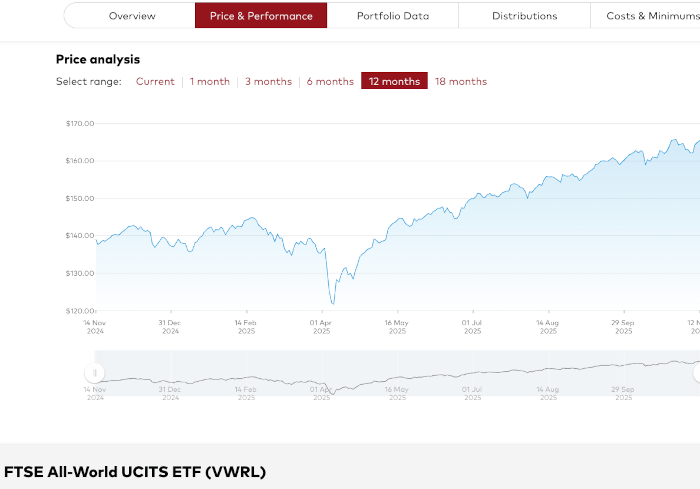This screenshot has height=489, width=700.
Task: Click the $120.00 axis label
Action: tap(80, 311)
